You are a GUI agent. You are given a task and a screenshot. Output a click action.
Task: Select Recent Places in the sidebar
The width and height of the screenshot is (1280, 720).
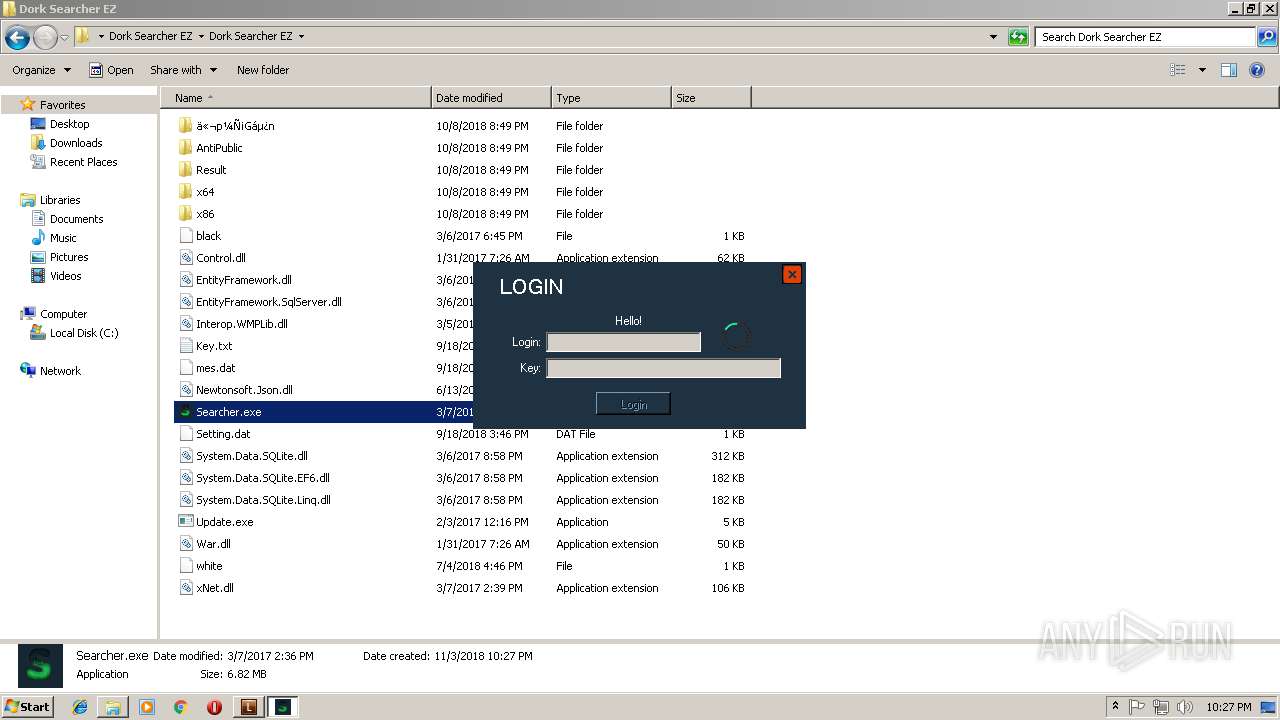[84, 162]
